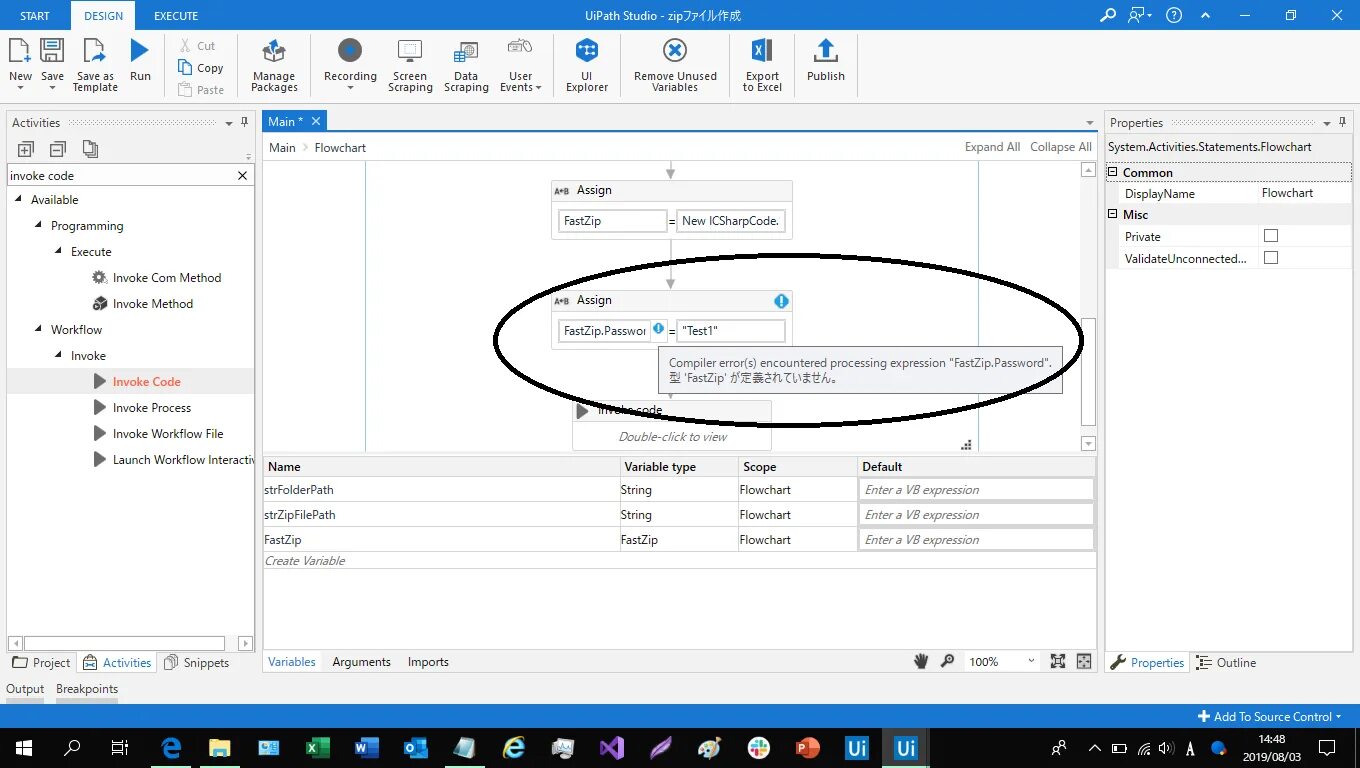The image size is (1360, 768).
Task: Select Invoke Method activity
Action: (x=152, y=304)
